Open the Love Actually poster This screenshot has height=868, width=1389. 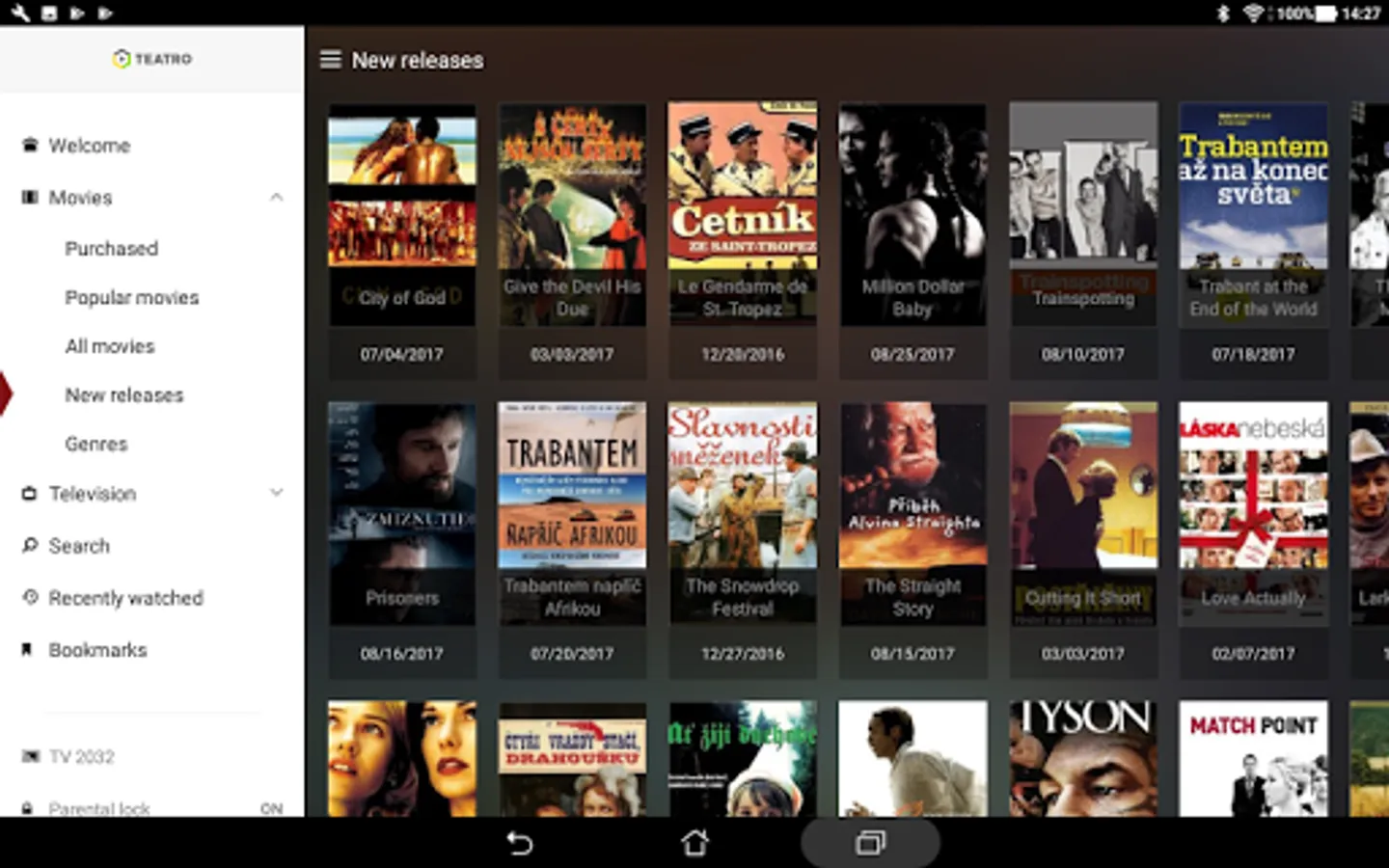1253,513
